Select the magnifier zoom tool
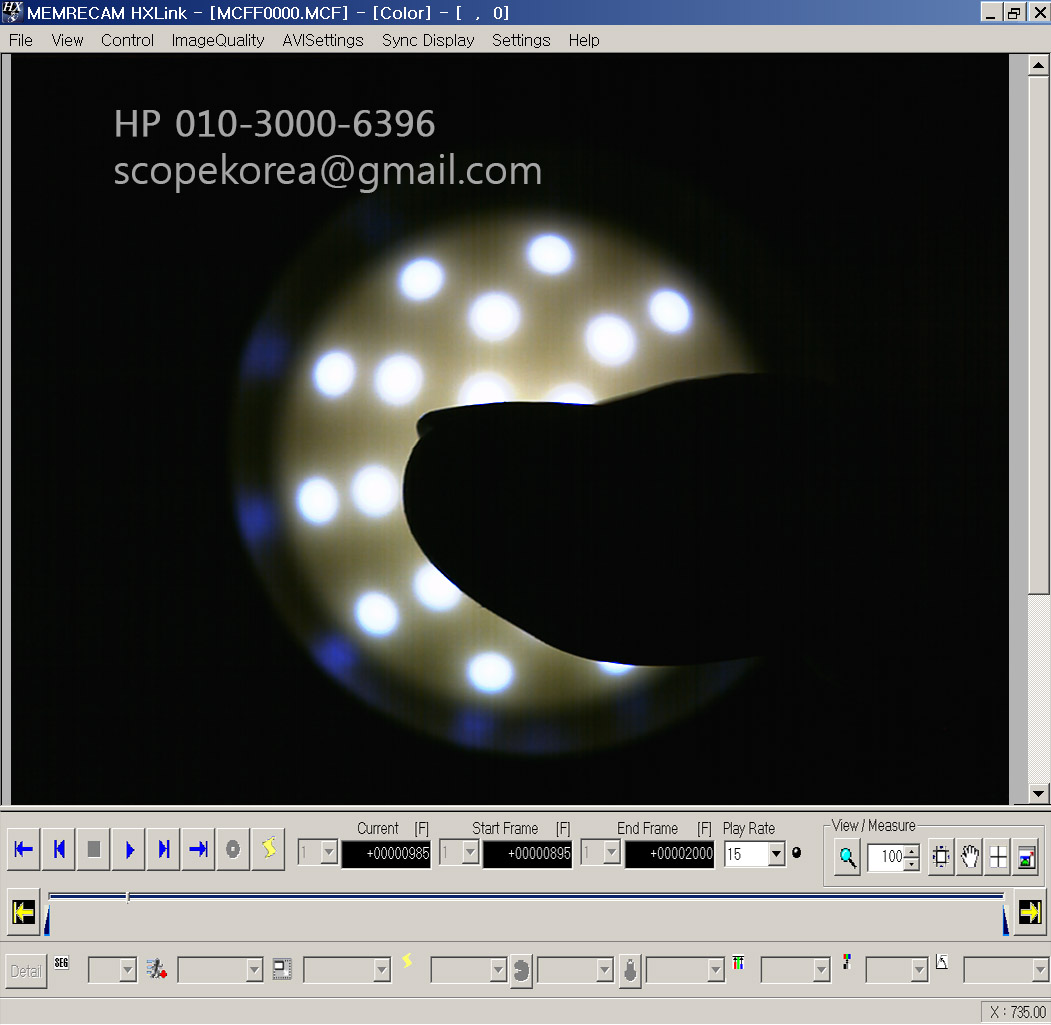The image size is (1051, 1025). [847, 857]
